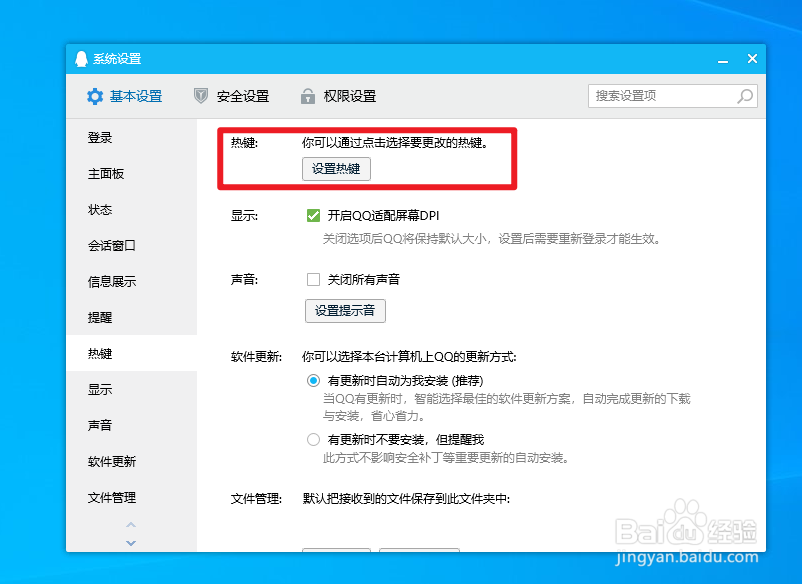Click the shield icon beside 安全设置
Screen dimensions: 802x584
tap(201, 96)
